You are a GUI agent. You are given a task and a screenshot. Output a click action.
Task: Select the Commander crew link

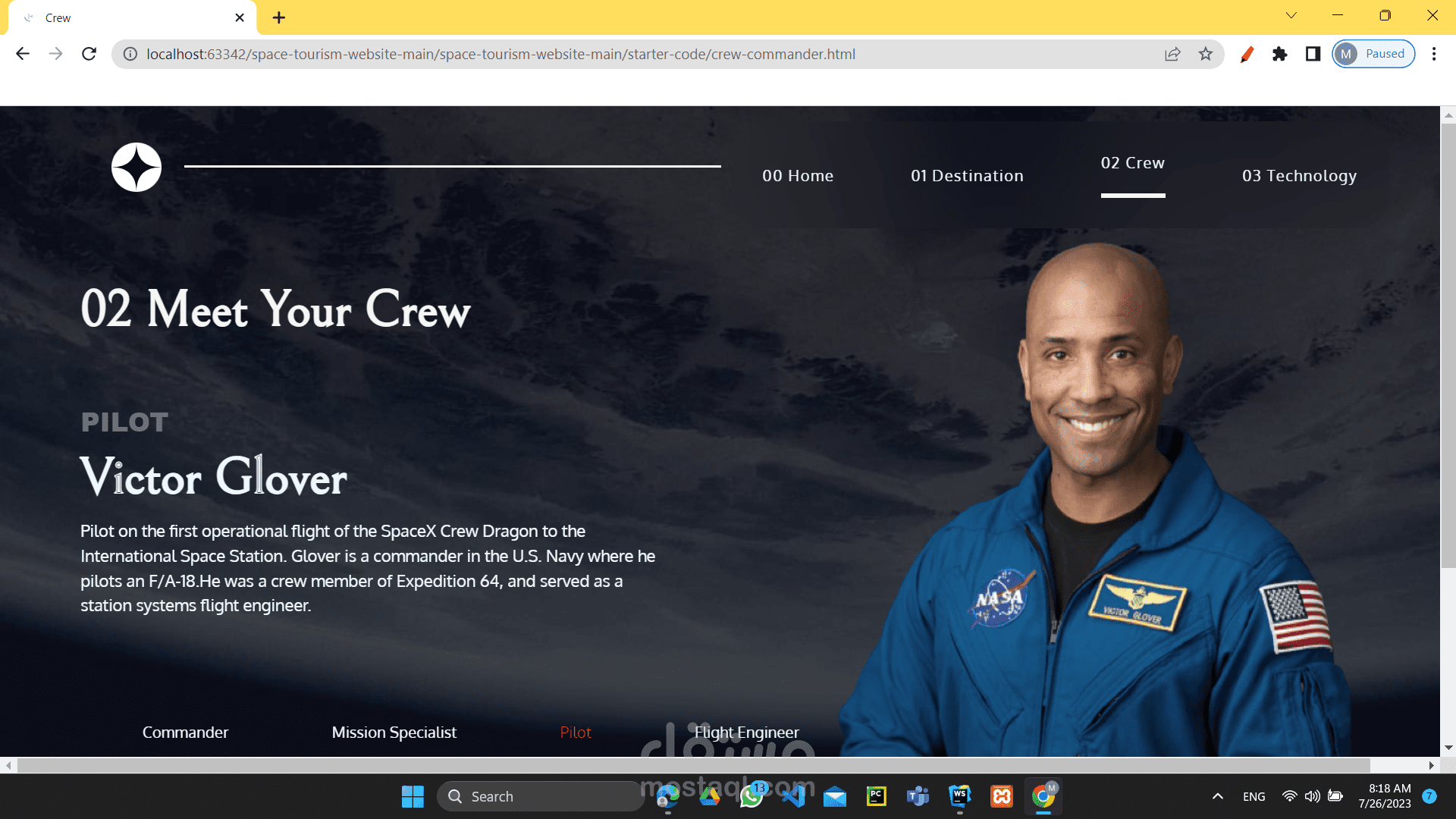(x=185, y=733)
